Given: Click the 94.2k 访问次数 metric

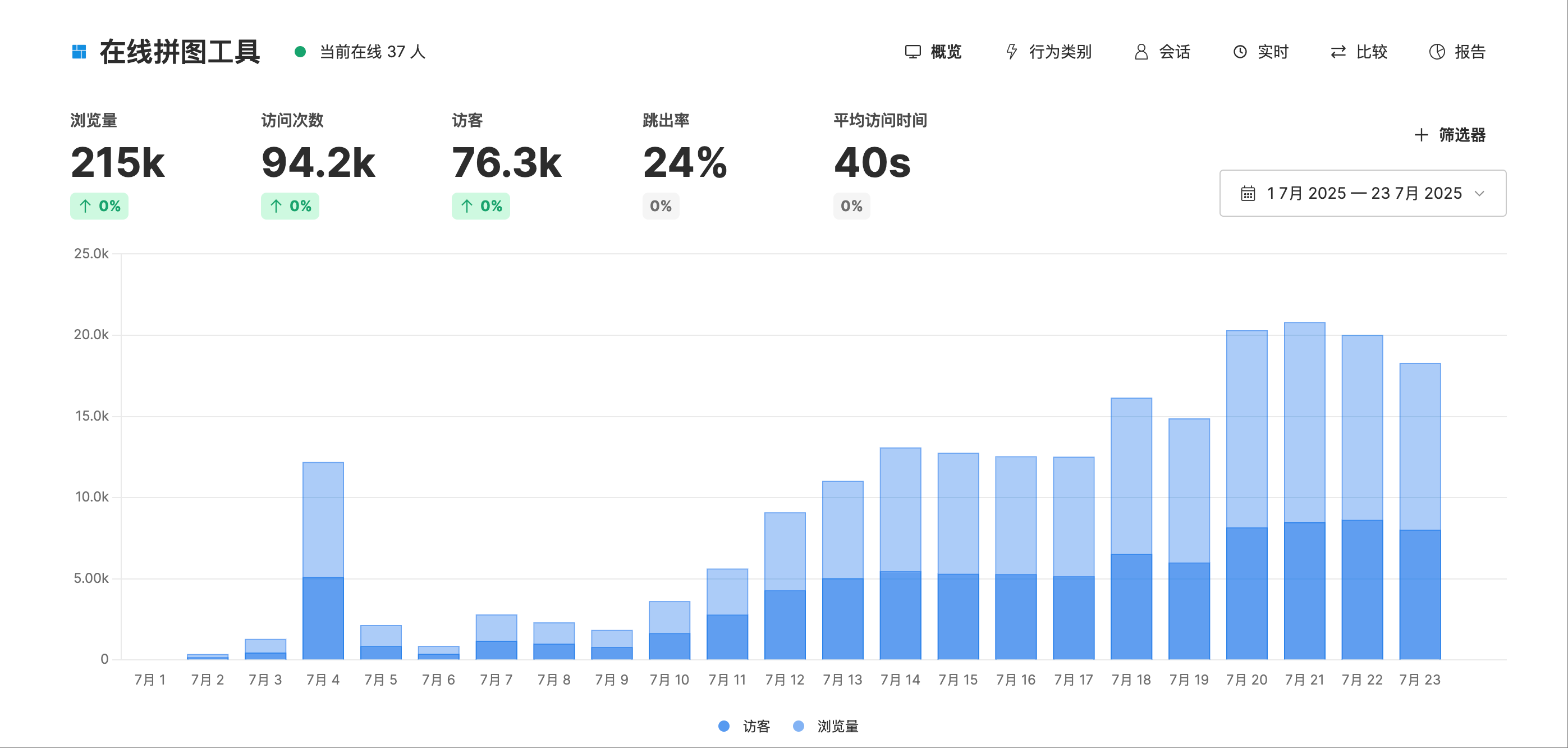Looking at the screenshot, I should (318, 163).
